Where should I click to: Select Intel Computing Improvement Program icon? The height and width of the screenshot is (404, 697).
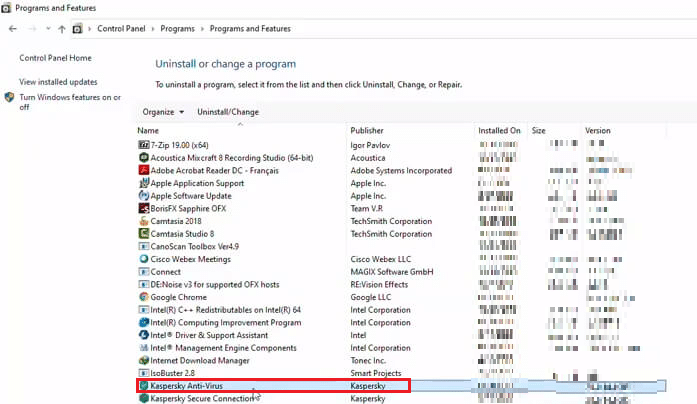click(x=144, y=322)
